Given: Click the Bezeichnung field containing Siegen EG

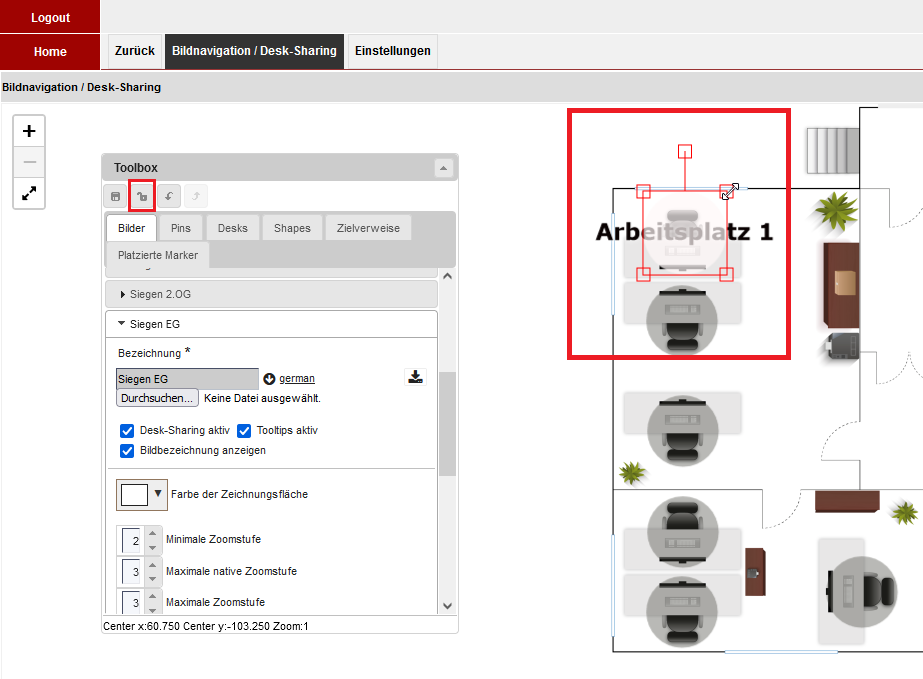Looking at the screenshot, I should point(187,379).
